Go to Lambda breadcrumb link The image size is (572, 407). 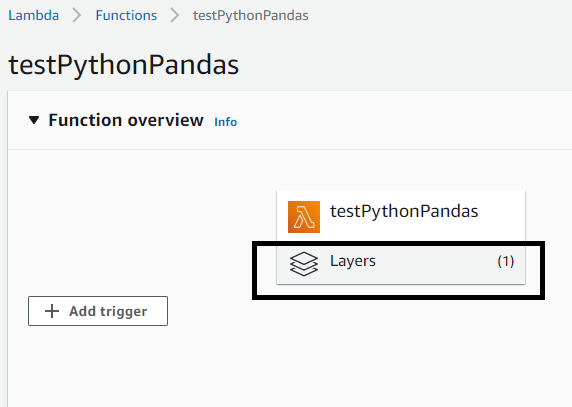(x=34, y=15)
